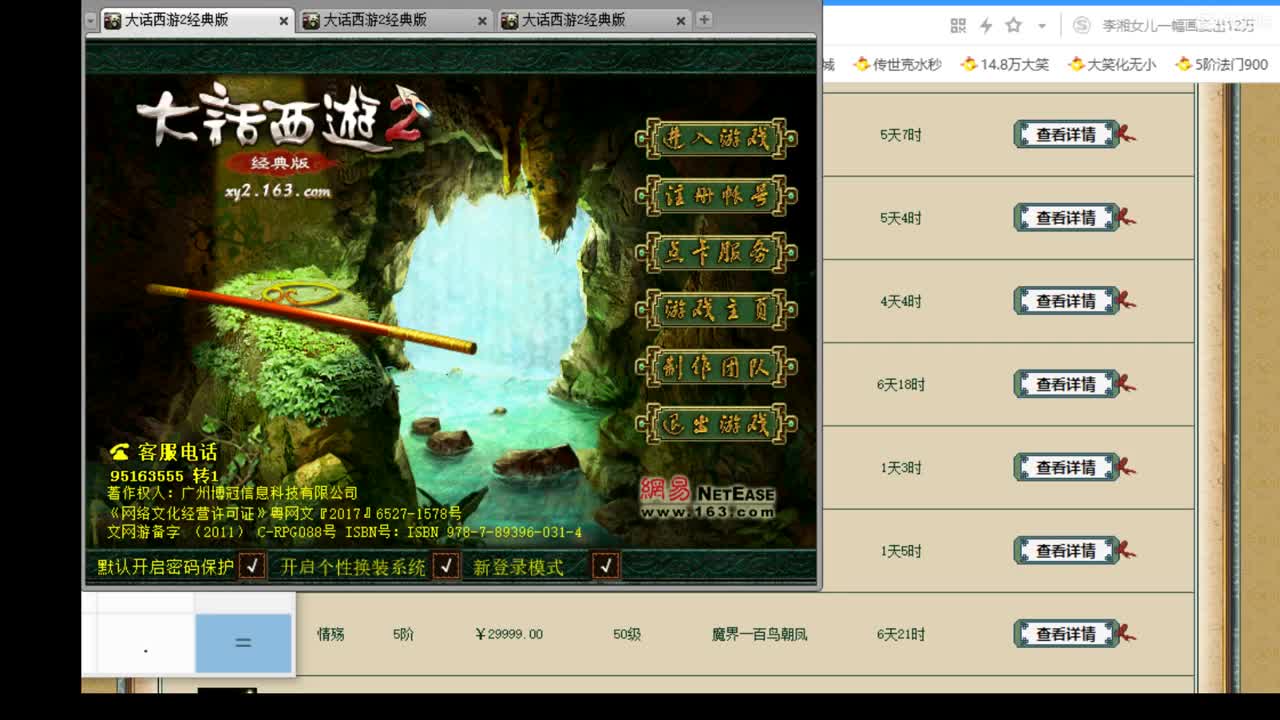This screenshot has height=720, width=1280.
Task: Click the calculator equals button
Action: [243, 643]
